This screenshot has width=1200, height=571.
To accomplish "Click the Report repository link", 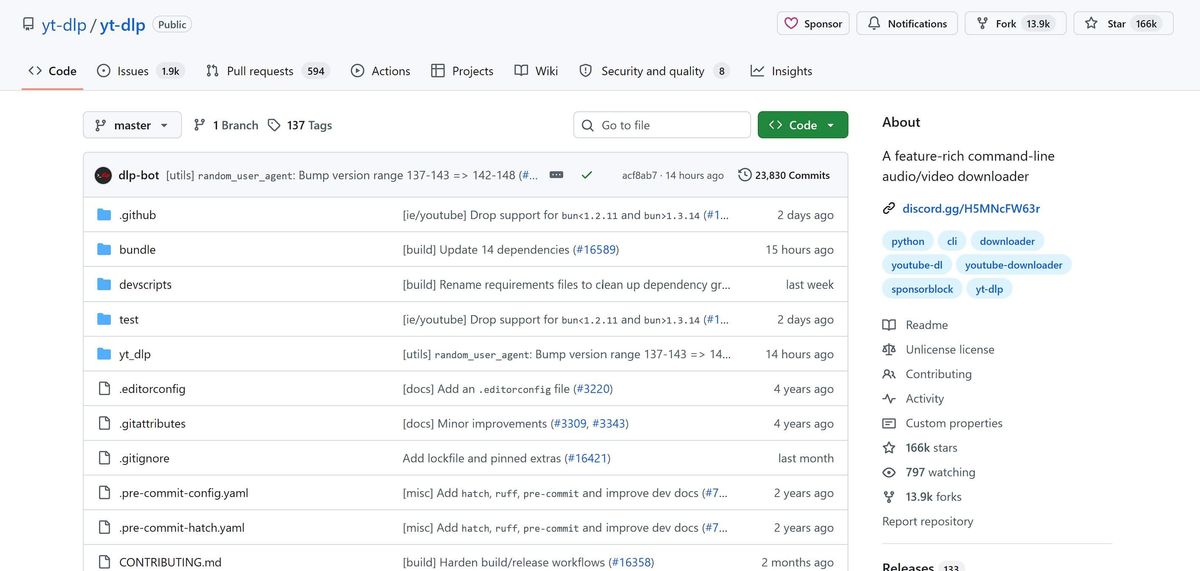I will pyautogui.click(x=927, y=521).
